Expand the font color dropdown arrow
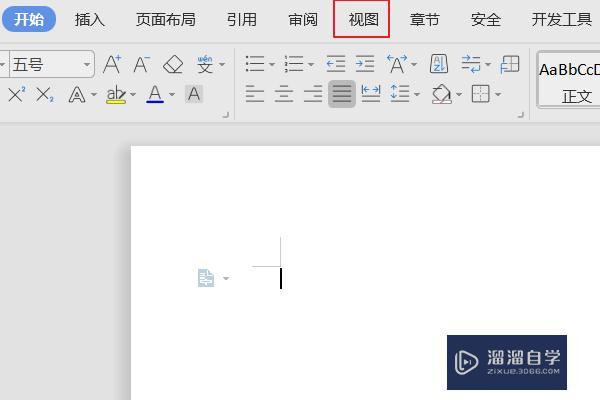The height and width of the screenshot is (400, 600). click(x=172, y=94)
